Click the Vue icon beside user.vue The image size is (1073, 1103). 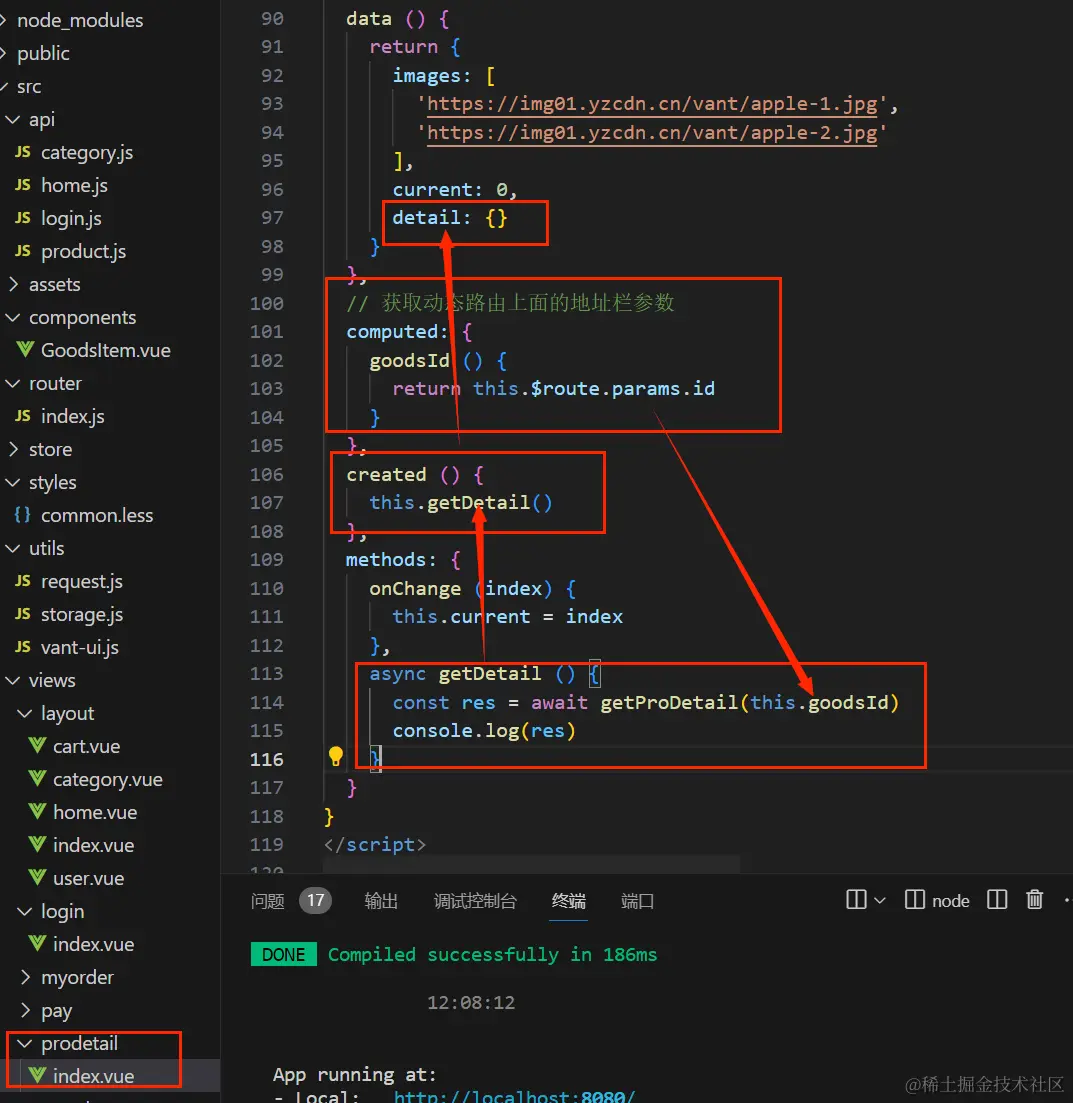click(x=37, y=878)
